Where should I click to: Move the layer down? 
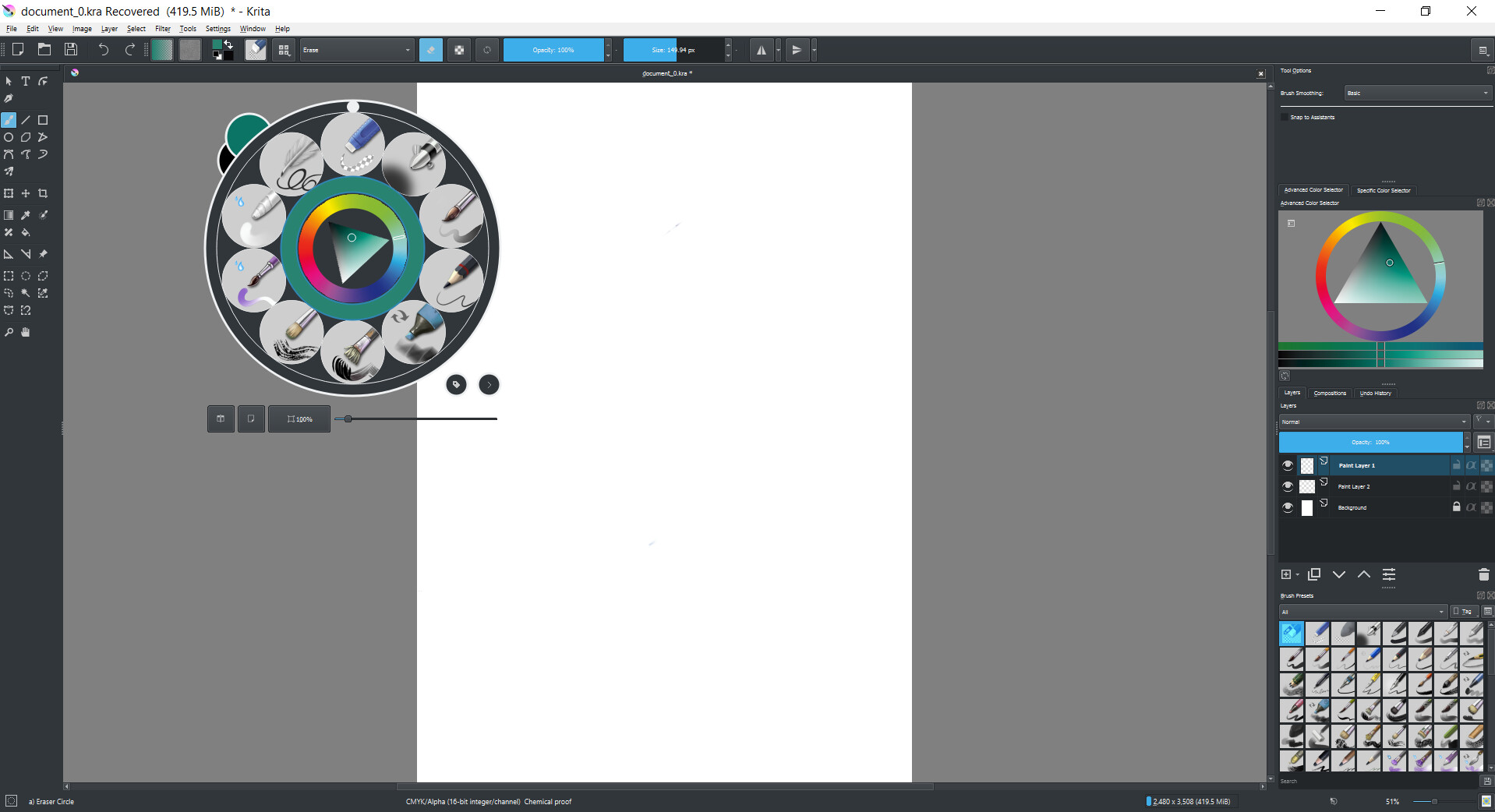click(1339, 574)
